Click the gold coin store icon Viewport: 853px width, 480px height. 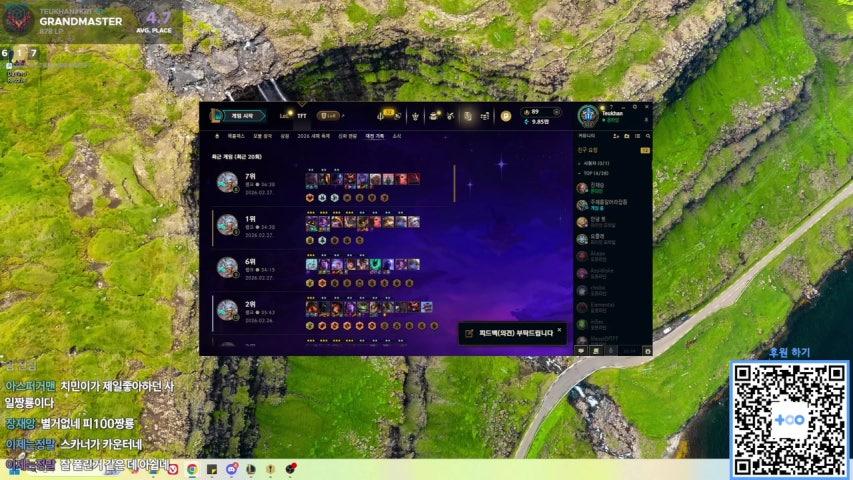505,116
